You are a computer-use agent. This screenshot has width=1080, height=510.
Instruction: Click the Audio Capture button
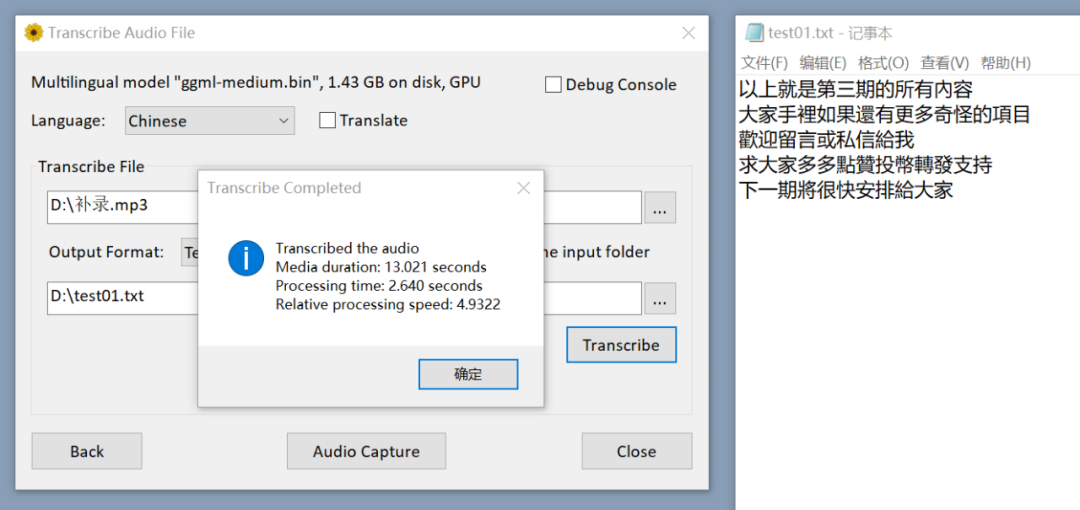click(x=366, y=451)
